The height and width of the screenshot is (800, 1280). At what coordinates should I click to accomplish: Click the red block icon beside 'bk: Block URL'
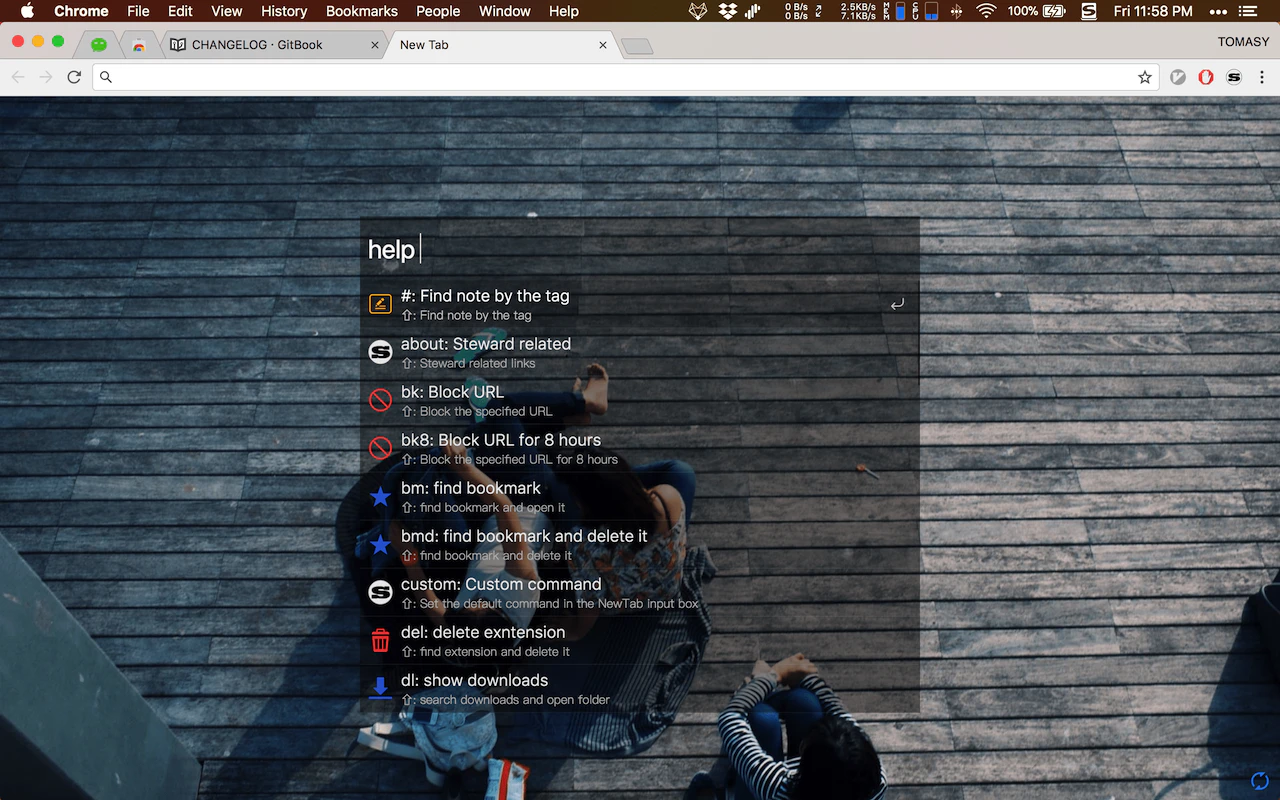coord(380,400)
